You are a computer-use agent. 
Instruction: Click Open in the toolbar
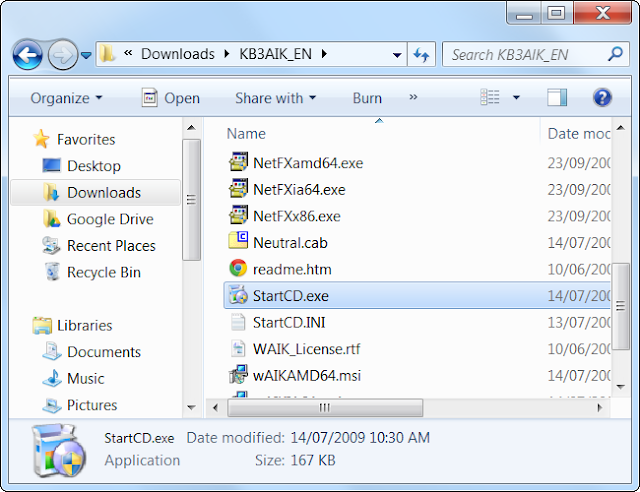171,98
